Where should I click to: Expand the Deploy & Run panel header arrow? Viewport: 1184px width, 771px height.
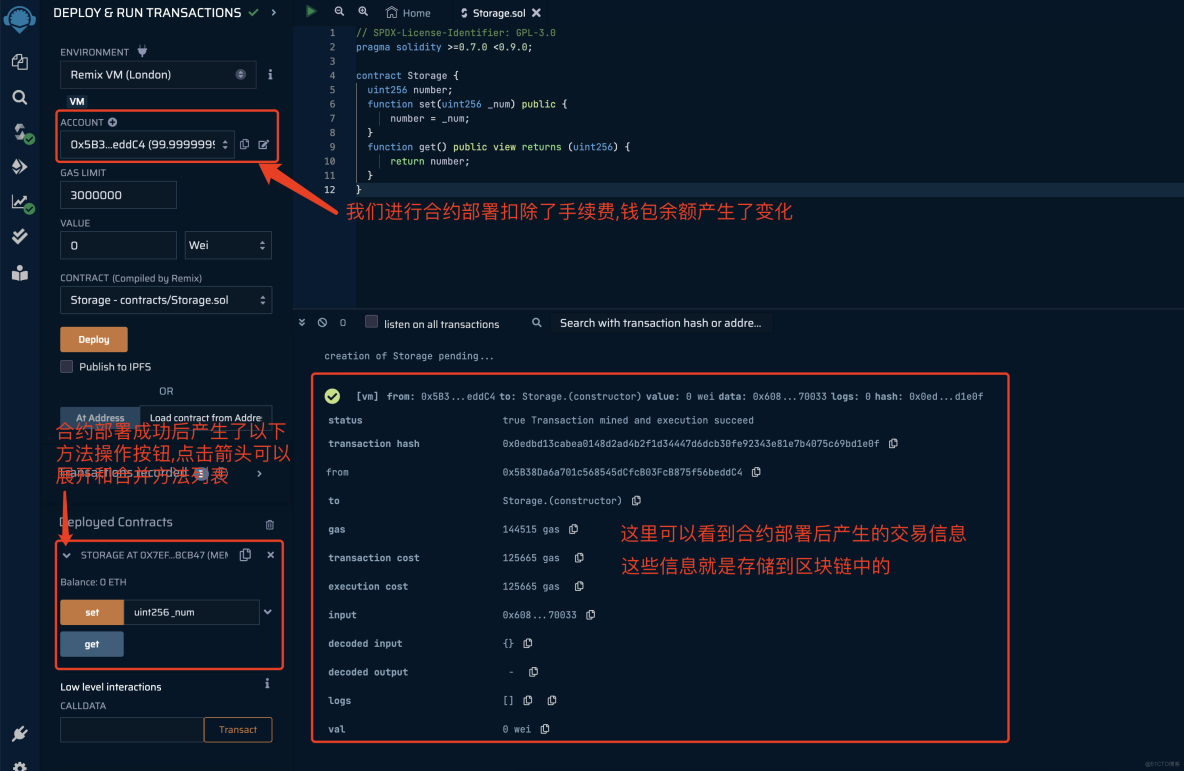(273, 13)
